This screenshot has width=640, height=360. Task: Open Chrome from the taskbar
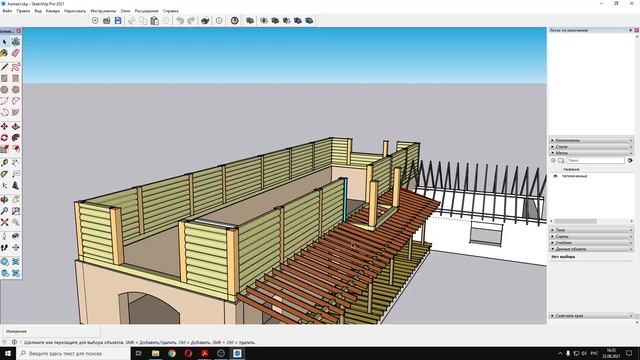point(171,353)
